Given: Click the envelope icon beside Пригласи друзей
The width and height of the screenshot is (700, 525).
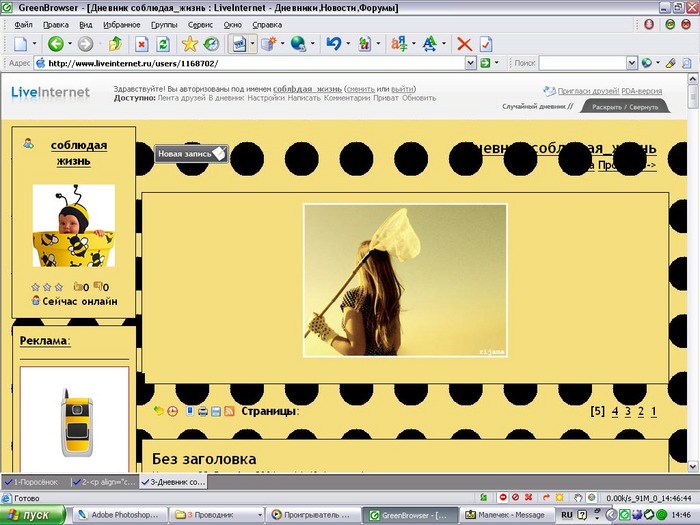Looking at the screenshot, I should tap(550, 91).
